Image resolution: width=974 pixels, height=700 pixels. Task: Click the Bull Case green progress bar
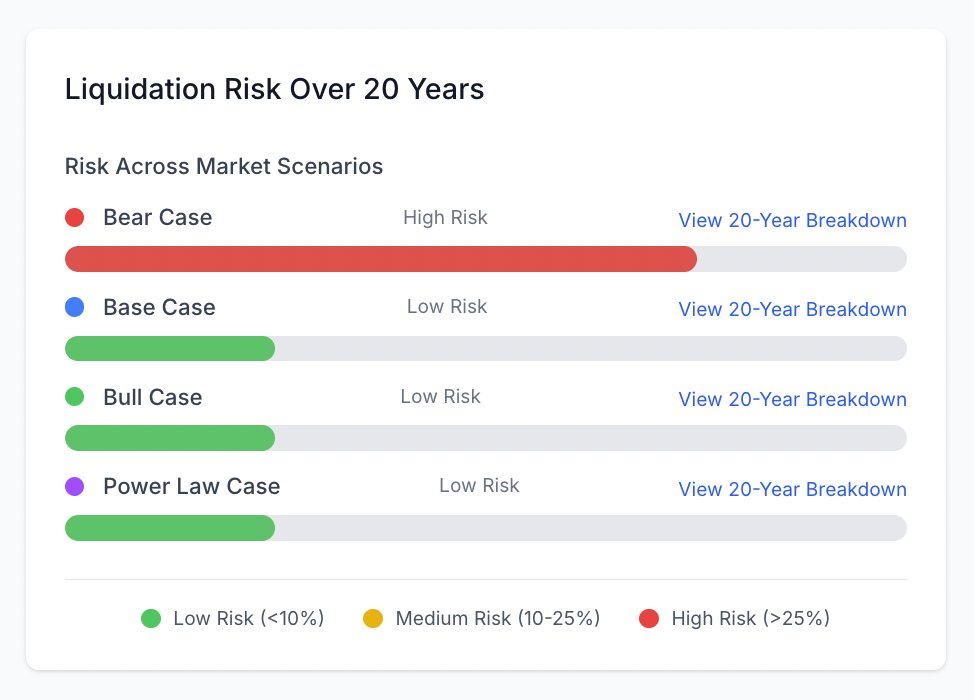pos(170,438)
